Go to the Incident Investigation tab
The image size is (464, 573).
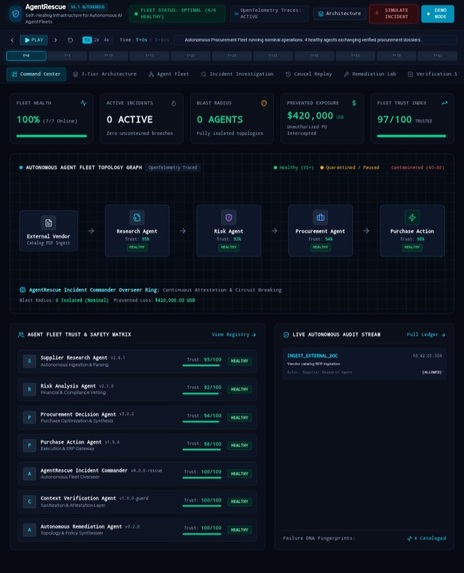pos(237,74)
